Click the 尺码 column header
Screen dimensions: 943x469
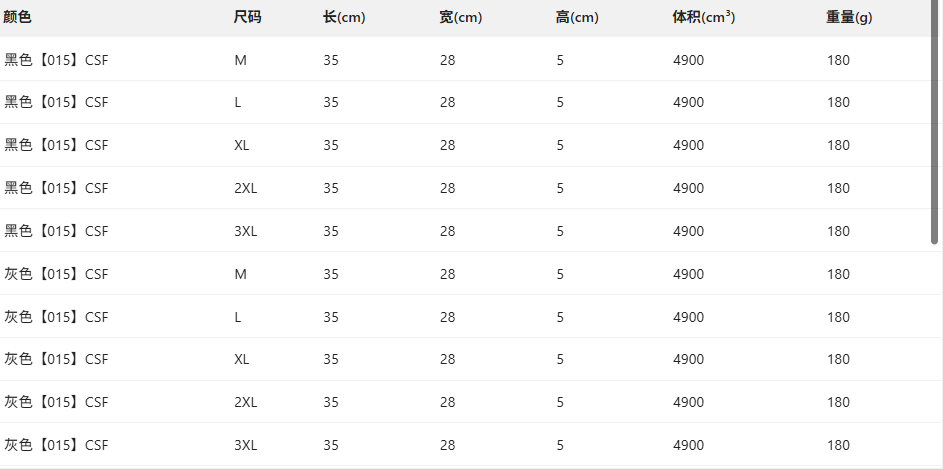click(x=248, y=17)
